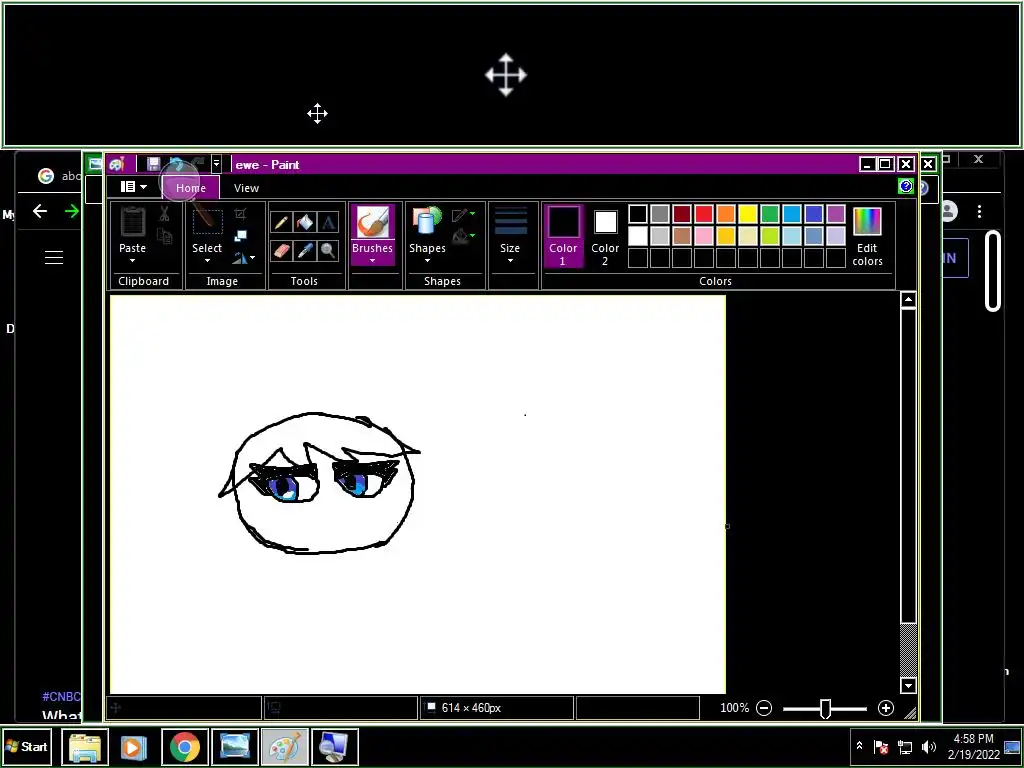
Task: Open the Paint file menu button
Action: point(134,187)
